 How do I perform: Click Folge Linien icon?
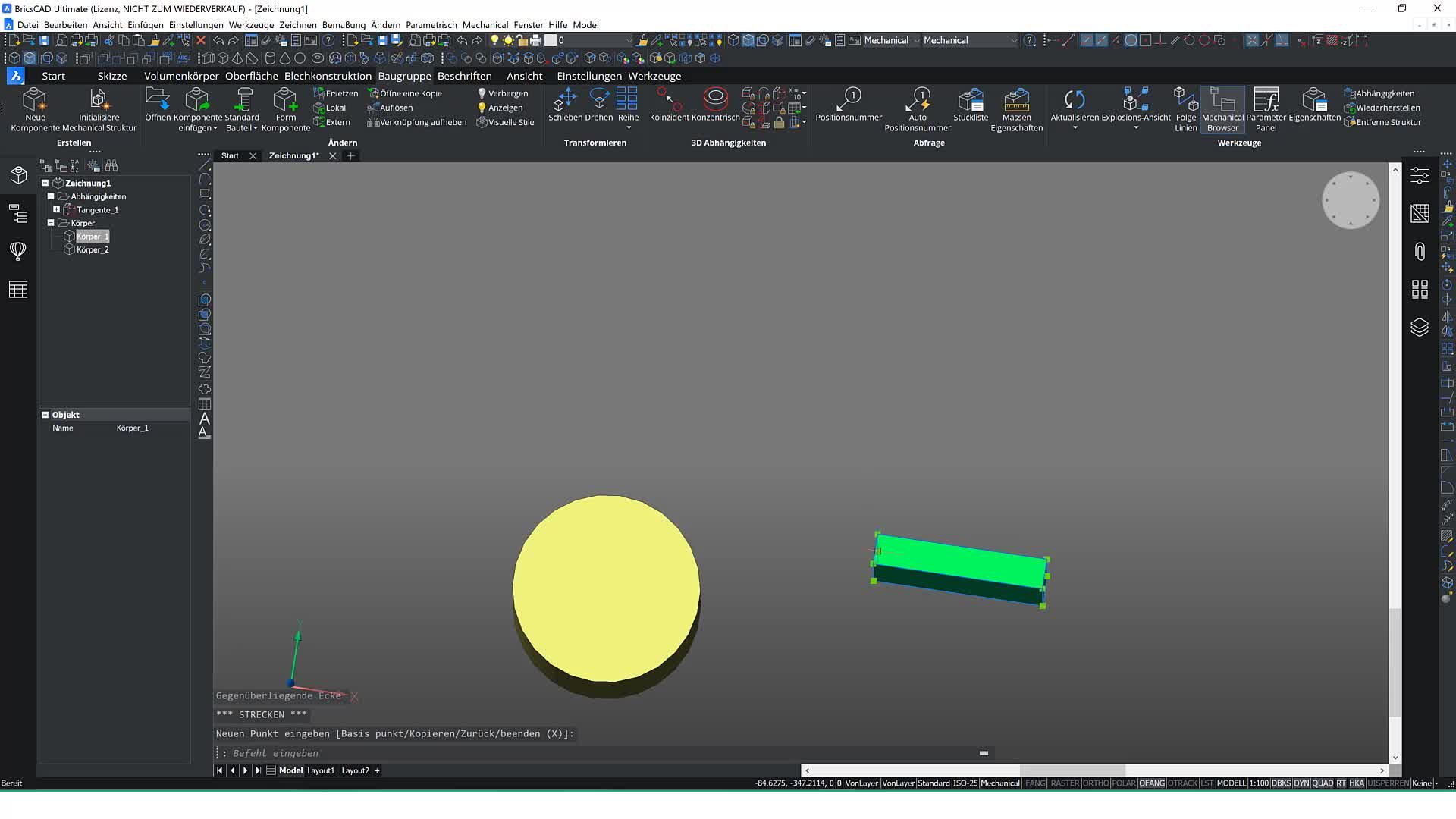[x=1185, y=109]
